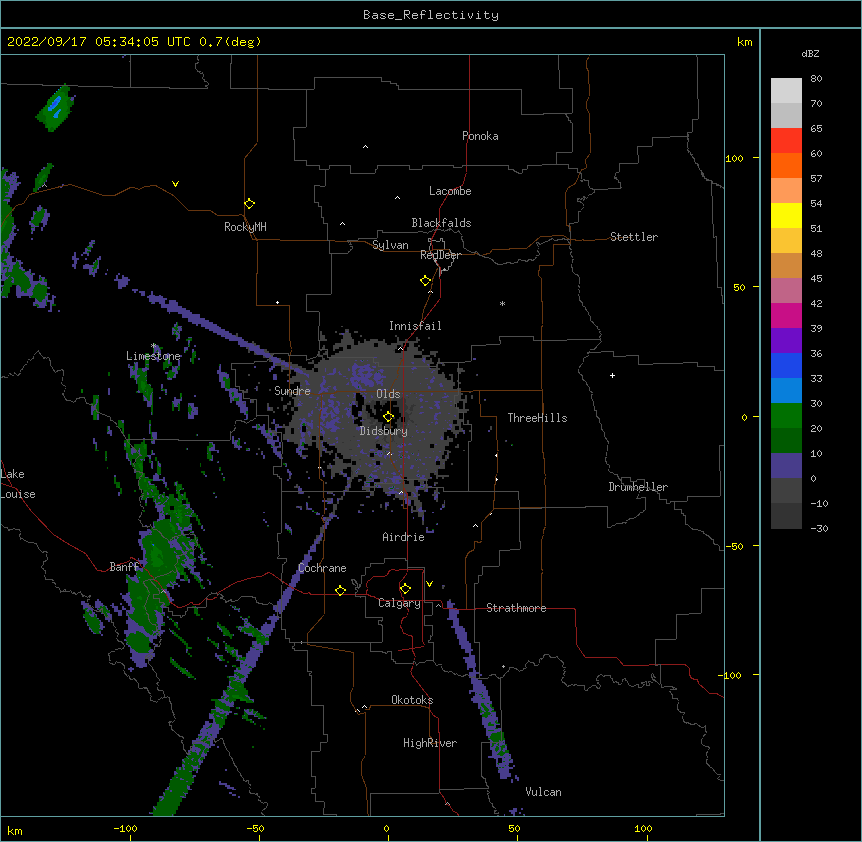The height and width of the screenshot is (842, 862).
Task: Click the HighRiver label
Action: pyautogui.click(x=430, y=743)
